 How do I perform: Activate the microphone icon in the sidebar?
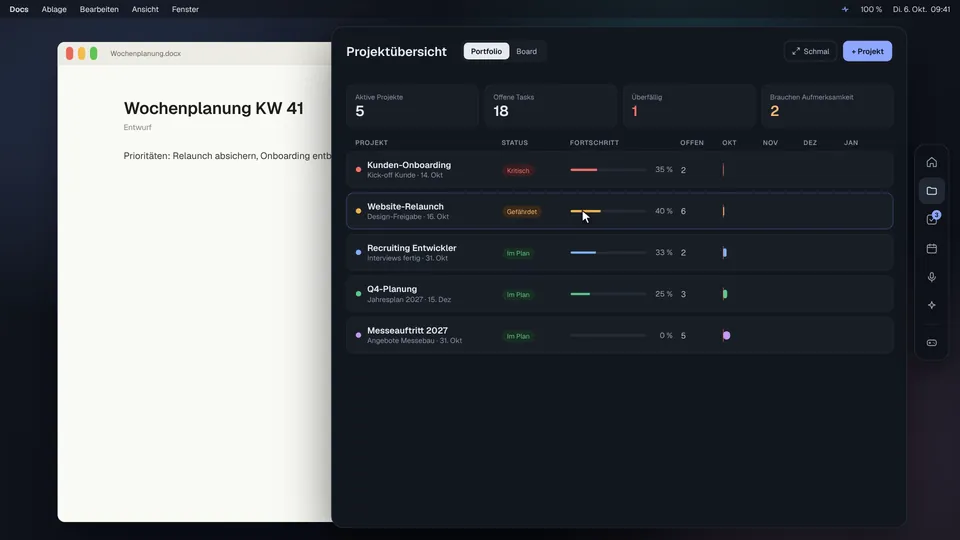(931, 277)
